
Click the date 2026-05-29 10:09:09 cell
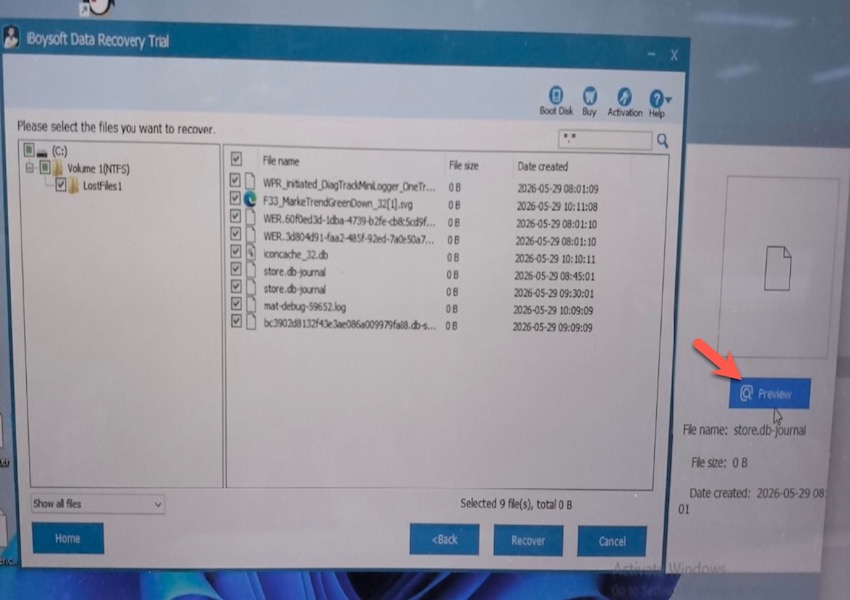coord(553,311)
